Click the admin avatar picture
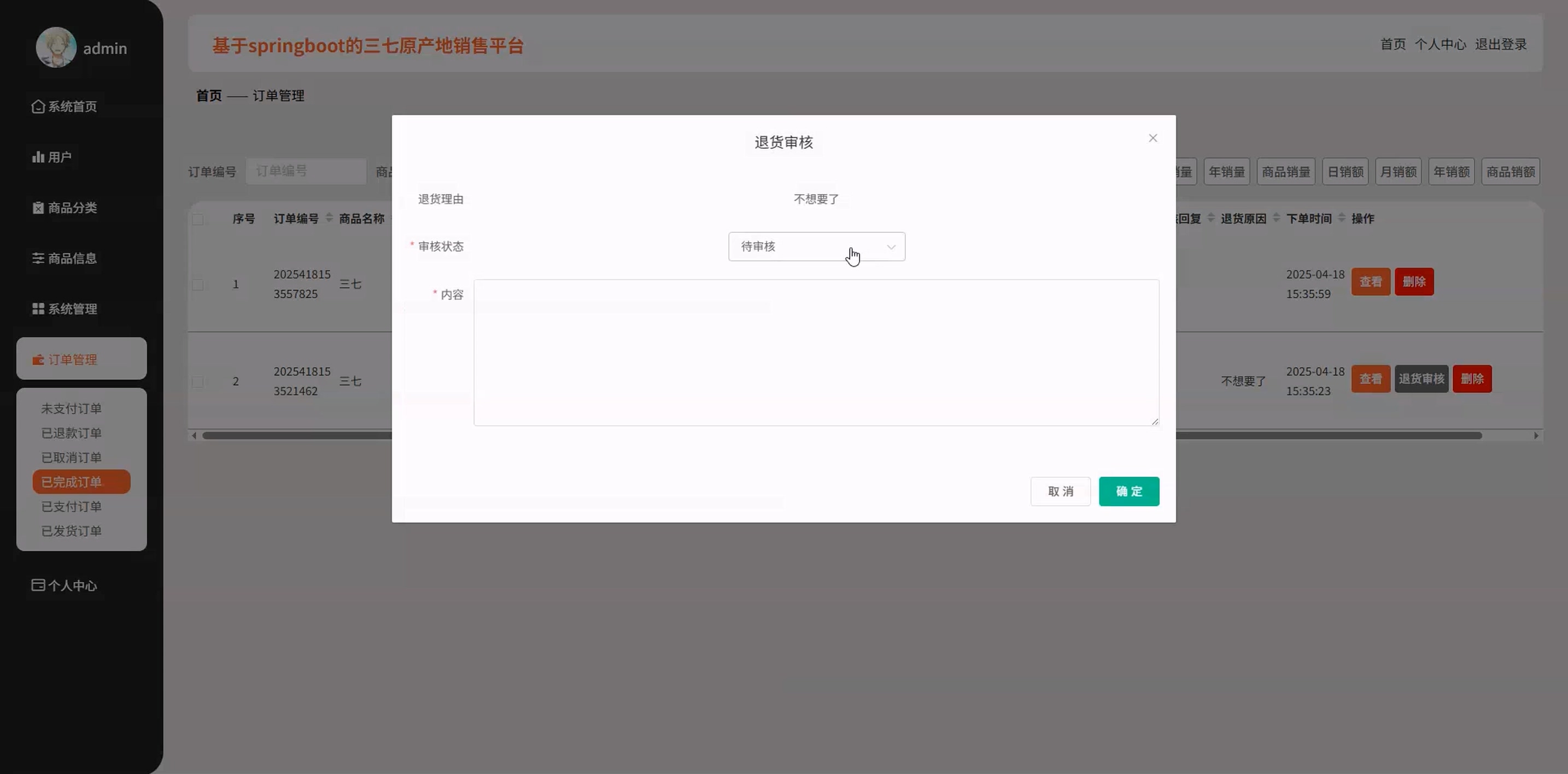Screen dimensions: 1568x774 tap(56, 48)
